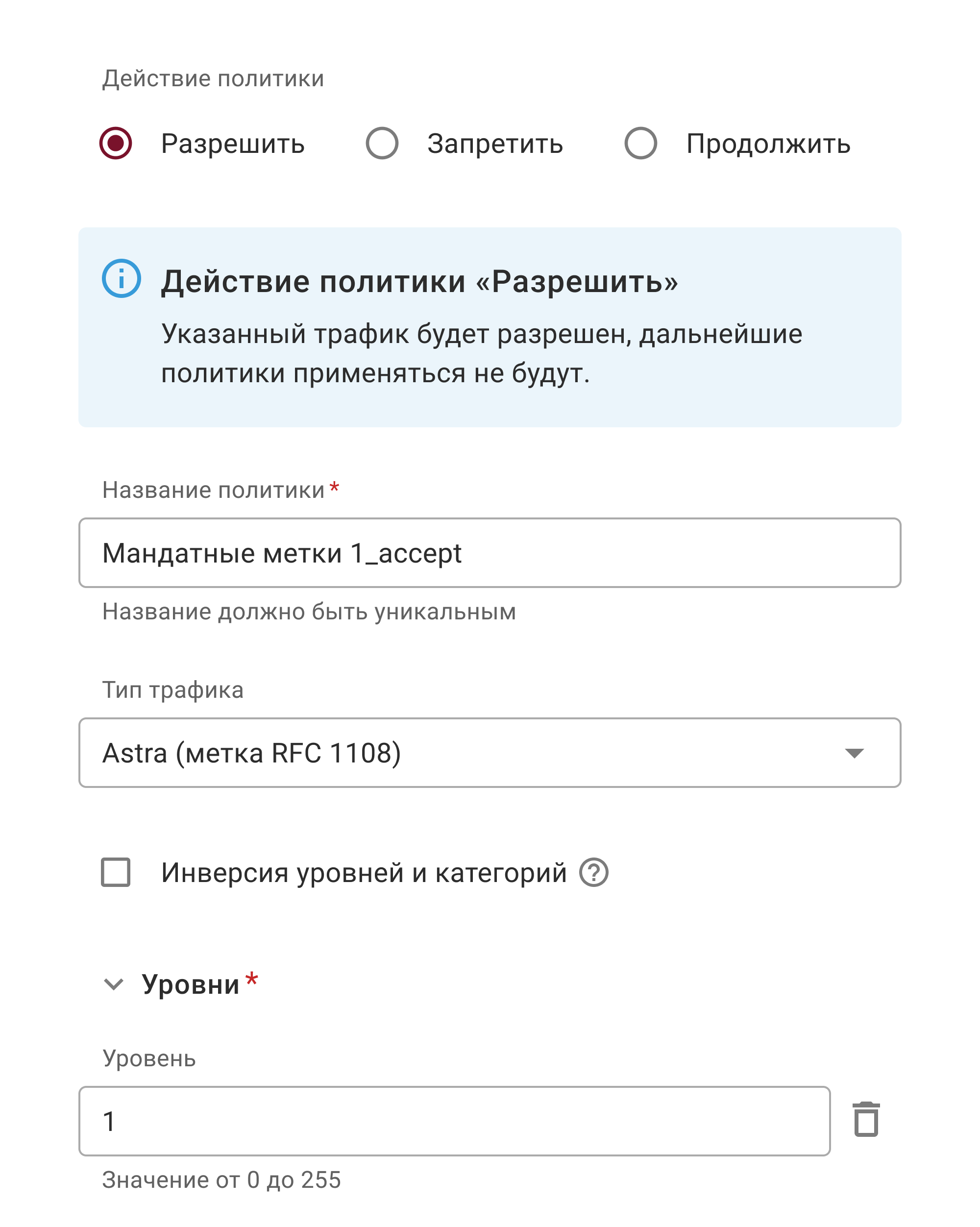Focus the "Название политики" text field
This screenshot has width=980, height=1227.
coord(490,553)
